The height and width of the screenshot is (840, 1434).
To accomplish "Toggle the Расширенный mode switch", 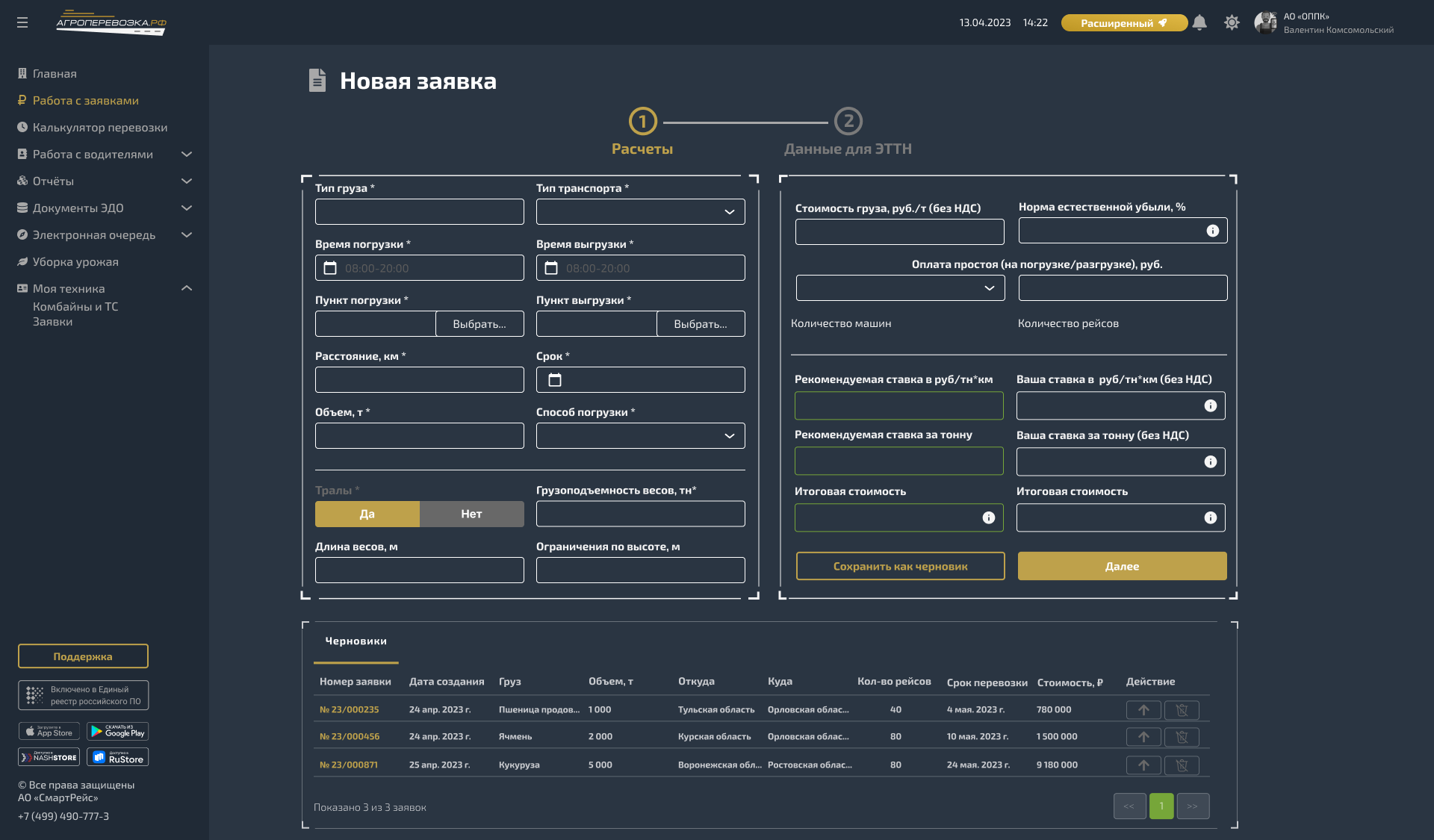I will 1124,23.
